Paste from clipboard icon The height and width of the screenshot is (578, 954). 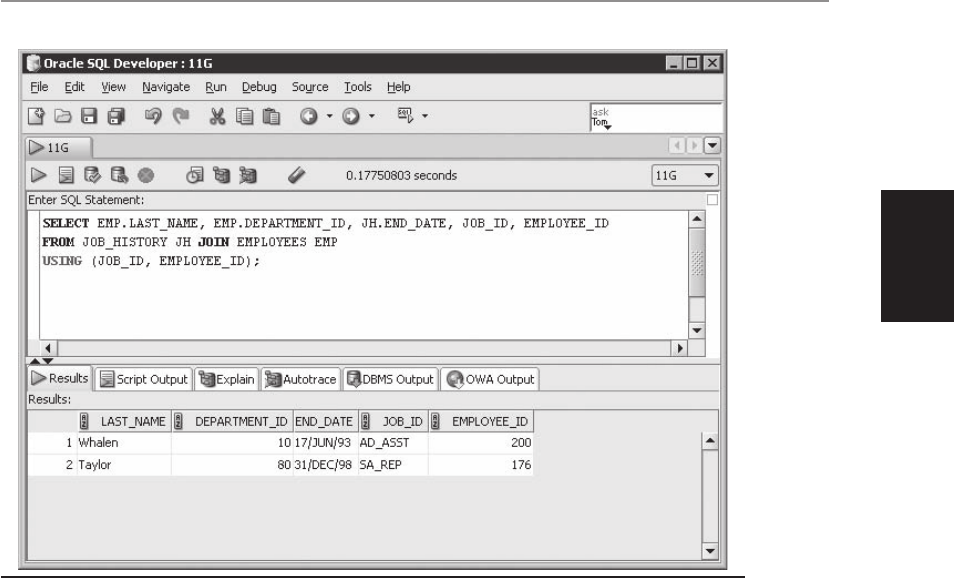(271, 116)
